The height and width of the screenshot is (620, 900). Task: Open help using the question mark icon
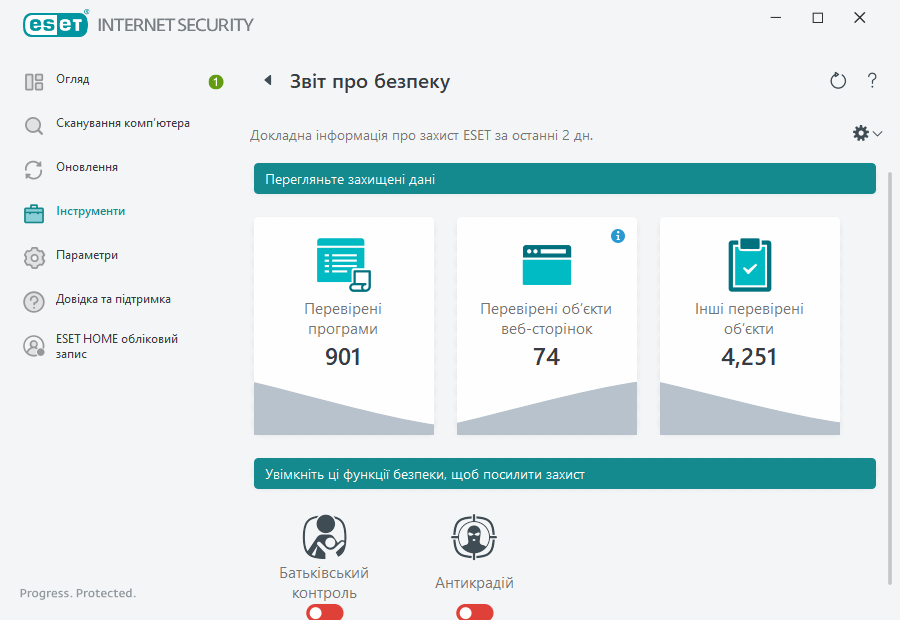tap(871, 81)
